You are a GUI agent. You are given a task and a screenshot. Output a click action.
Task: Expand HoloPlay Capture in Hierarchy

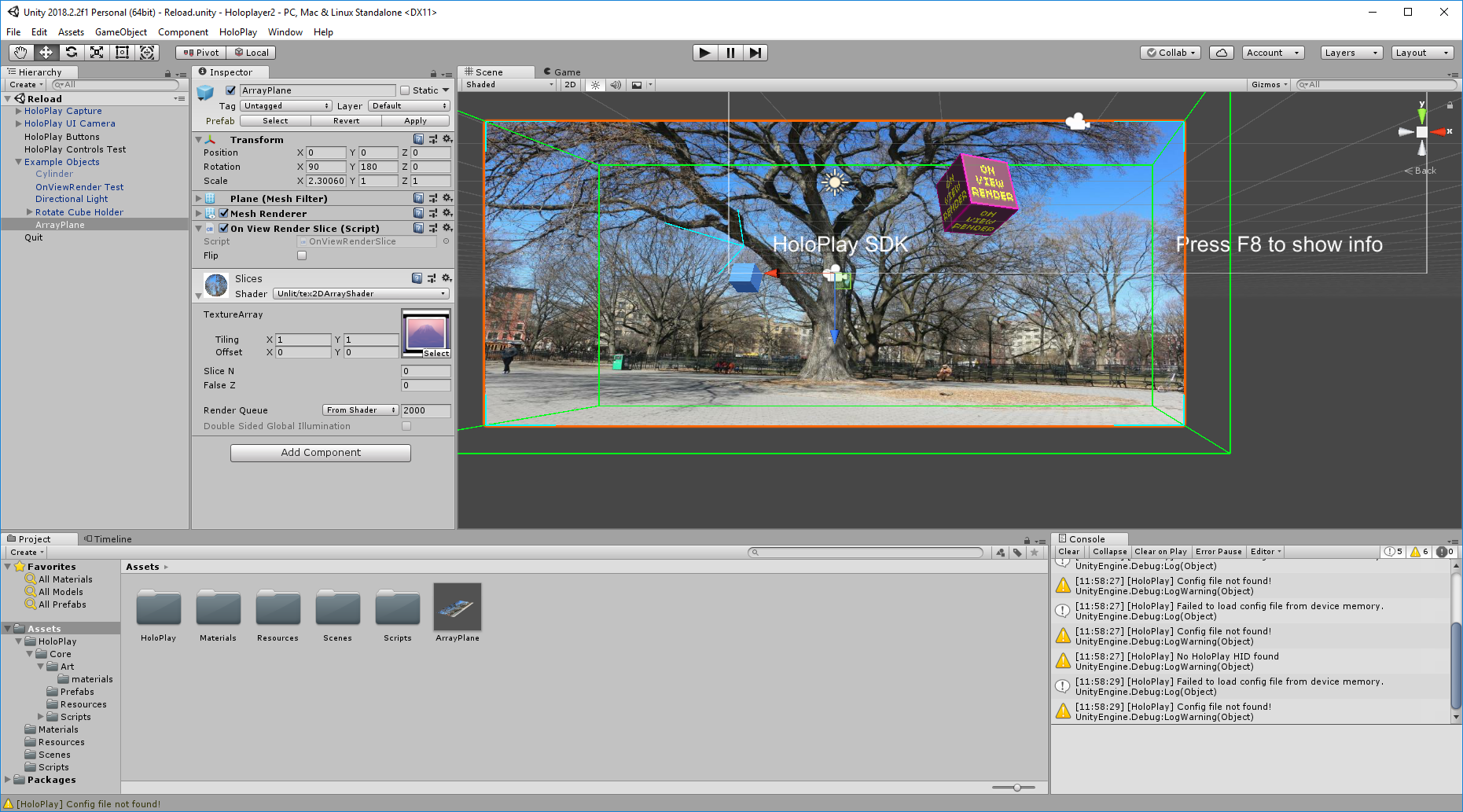pos(18,112)
